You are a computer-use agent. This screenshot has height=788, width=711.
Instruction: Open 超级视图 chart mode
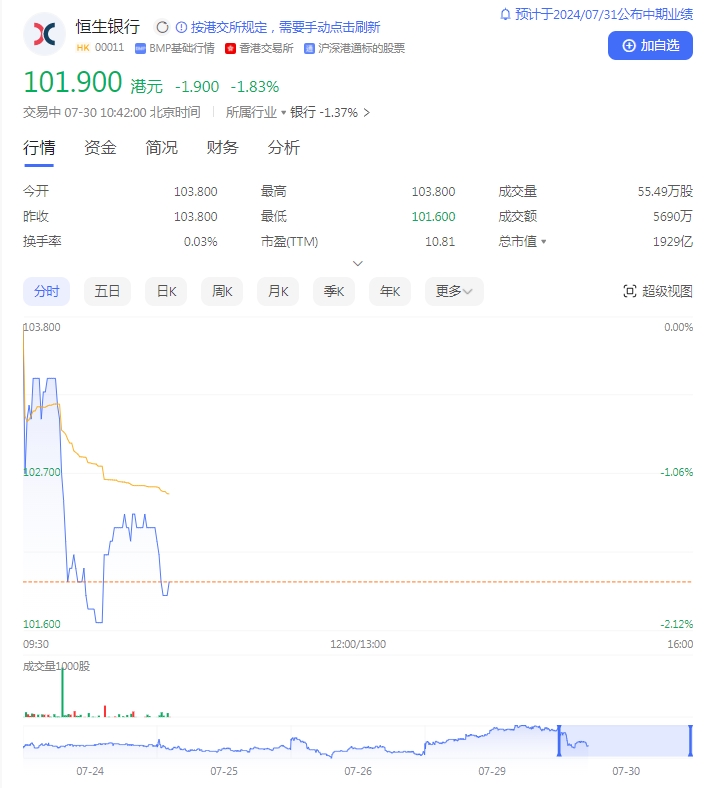658,291
